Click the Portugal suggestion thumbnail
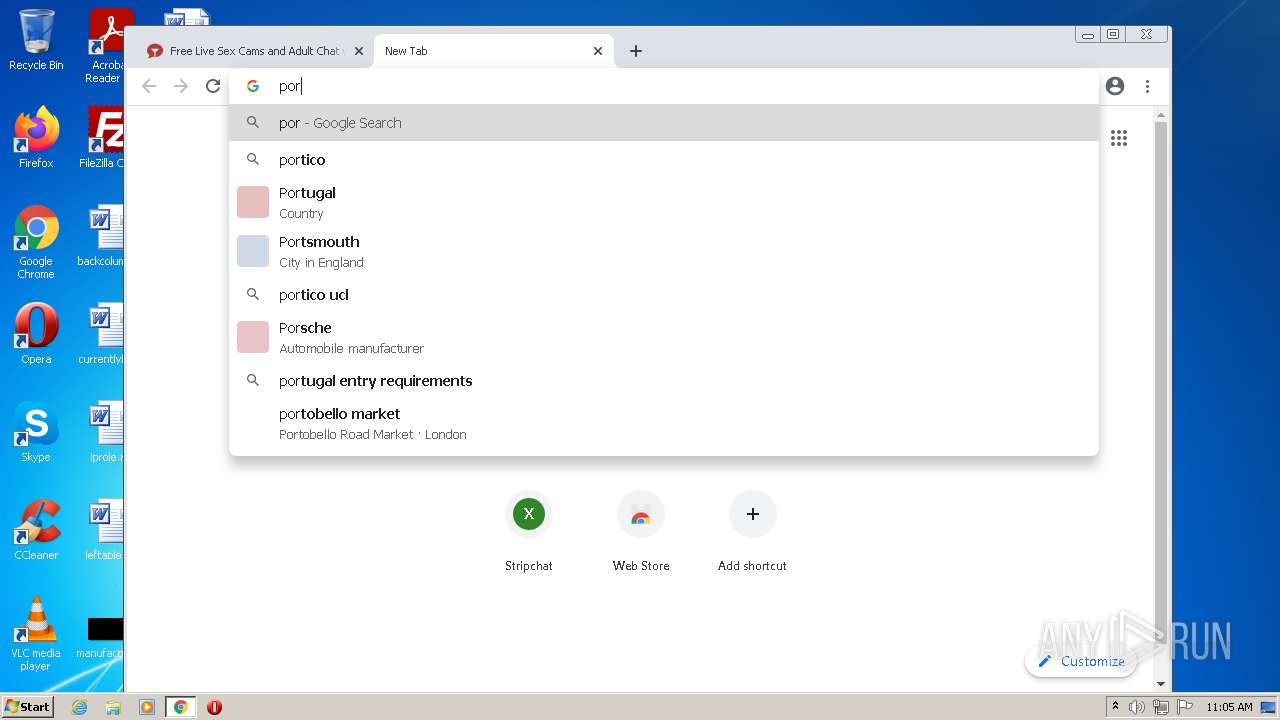This screenshot has height=720, width=1280. point(253,202)
